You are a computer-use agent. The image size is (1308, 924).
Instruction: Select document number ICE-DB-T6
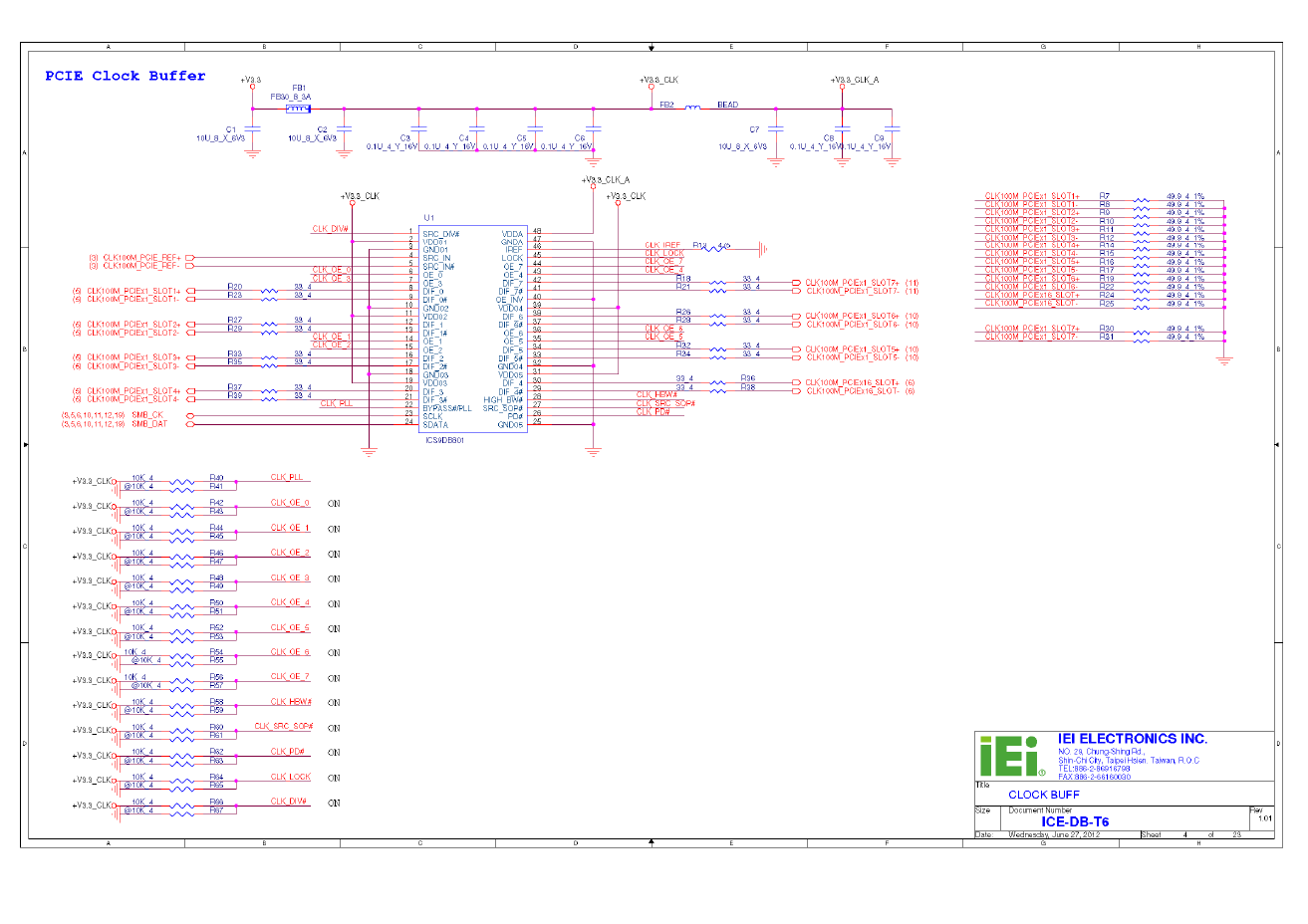click(1075, 821)
